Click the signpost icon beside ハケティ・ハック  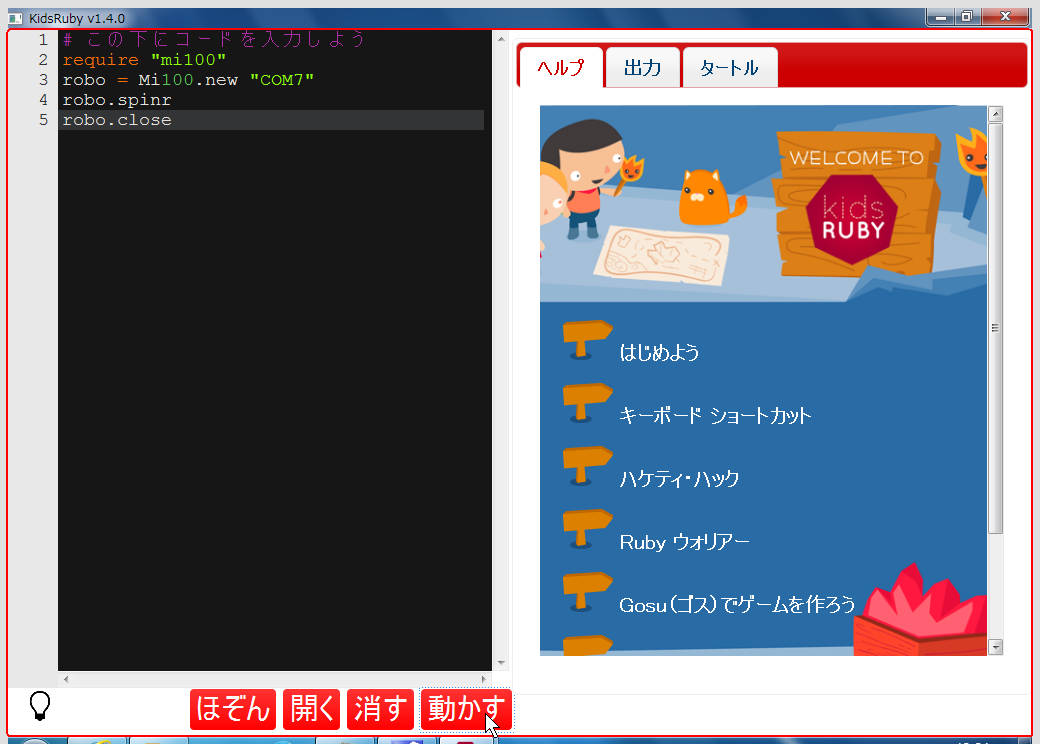586,465
